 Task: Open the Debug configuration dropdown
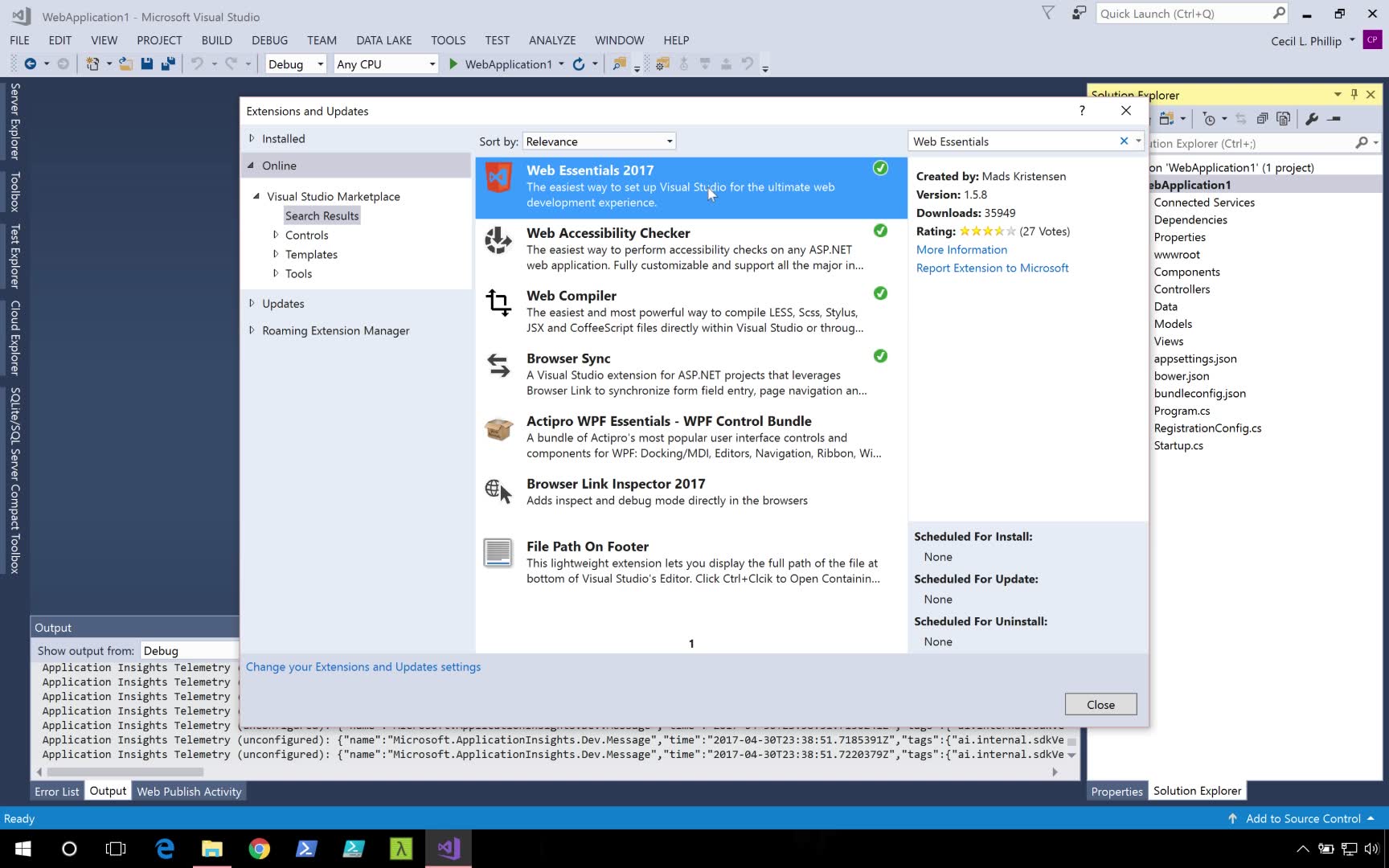click(x=295, y=64)
